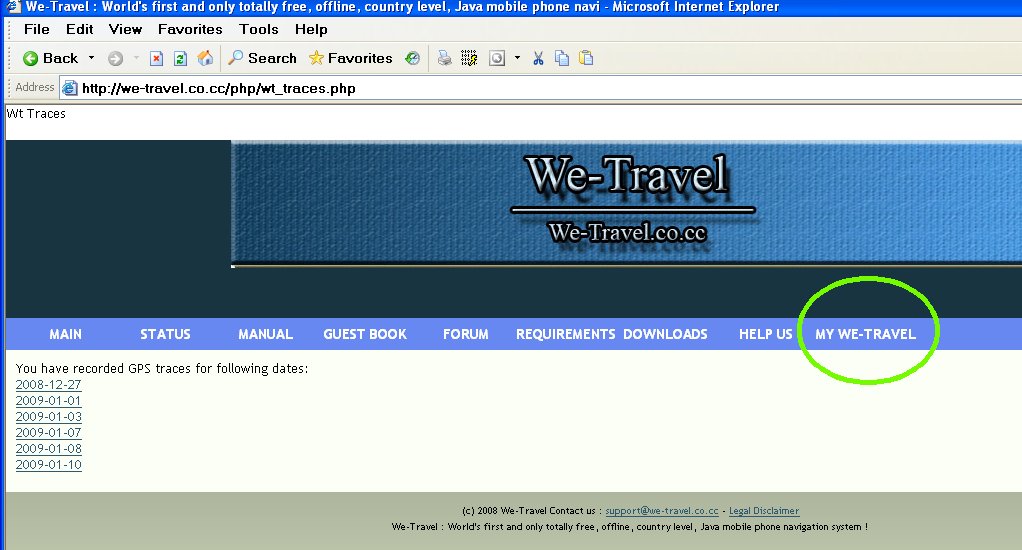Show browsing History icon

[413, 59]
